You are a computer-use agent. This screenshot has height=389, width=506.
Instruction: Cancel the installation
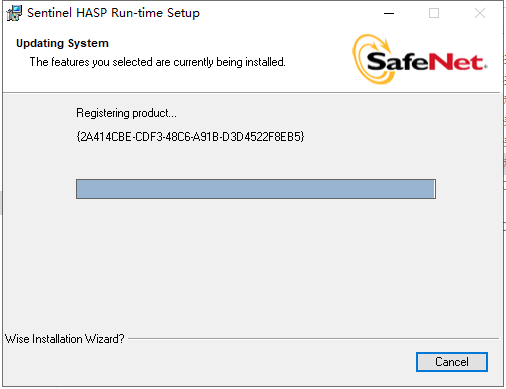click(452, 362)
